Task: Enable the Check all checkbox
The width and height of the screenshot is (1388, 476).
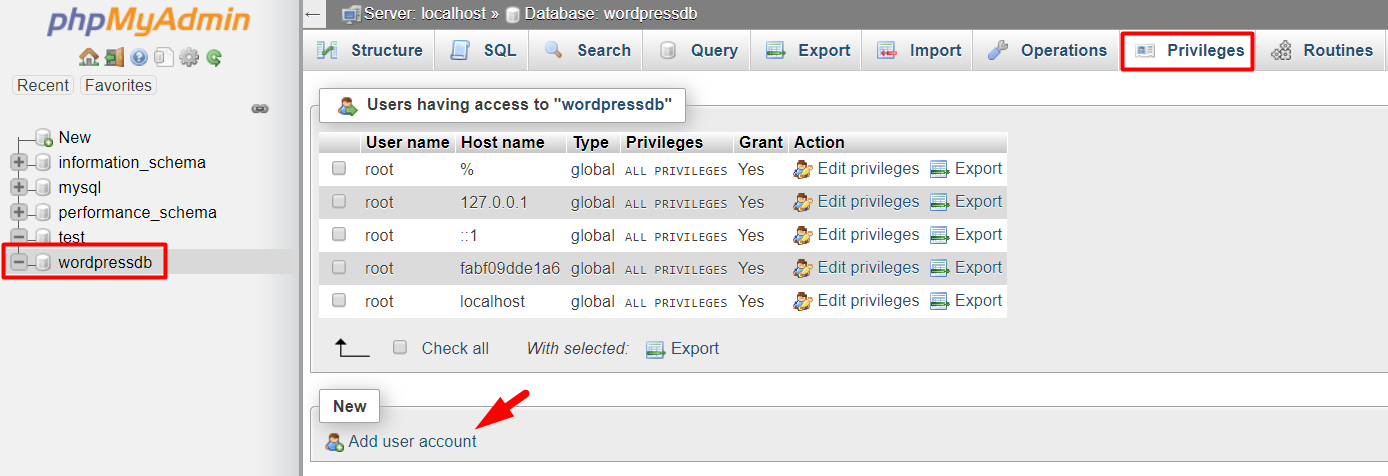Action: click(x=400, y=348)
